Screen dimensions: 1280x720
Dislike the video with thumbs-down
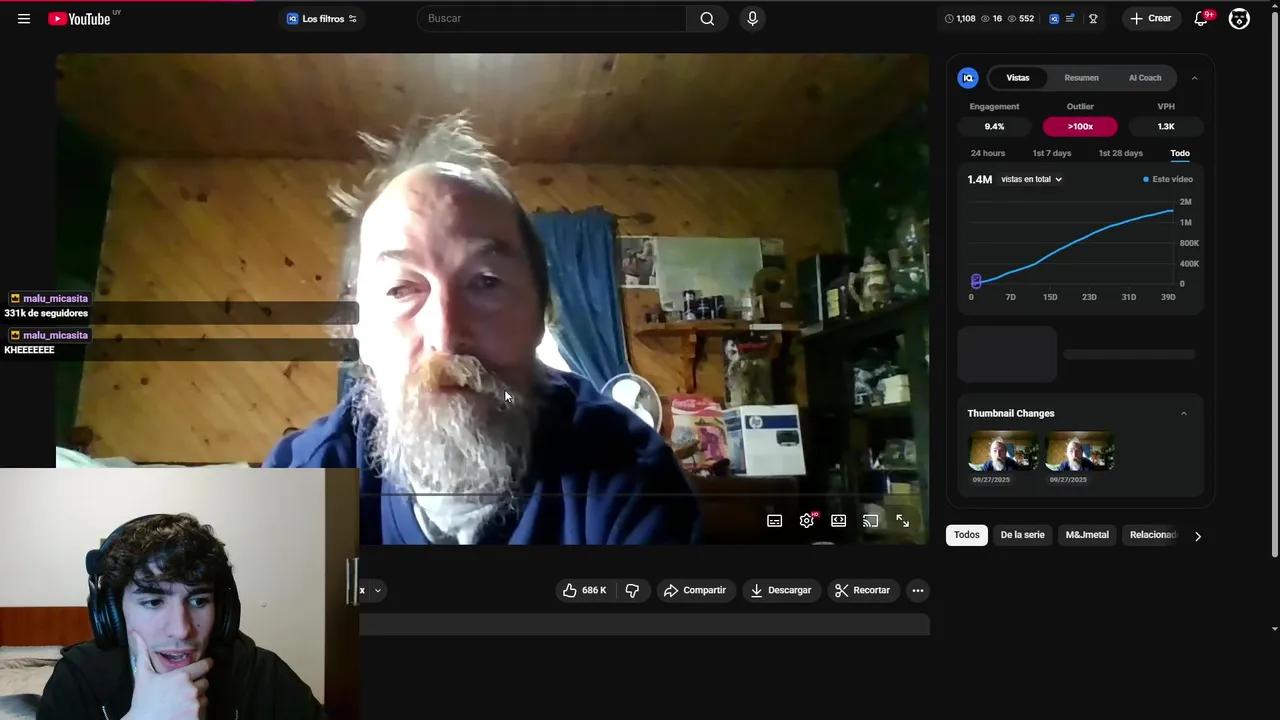click(x=632, y=590)
